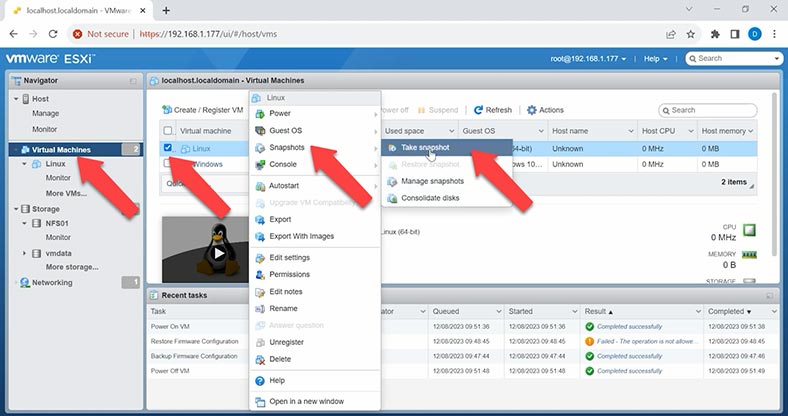Click the share page icon in address bar
Screen dimensions: 788x416
[670, 34]
